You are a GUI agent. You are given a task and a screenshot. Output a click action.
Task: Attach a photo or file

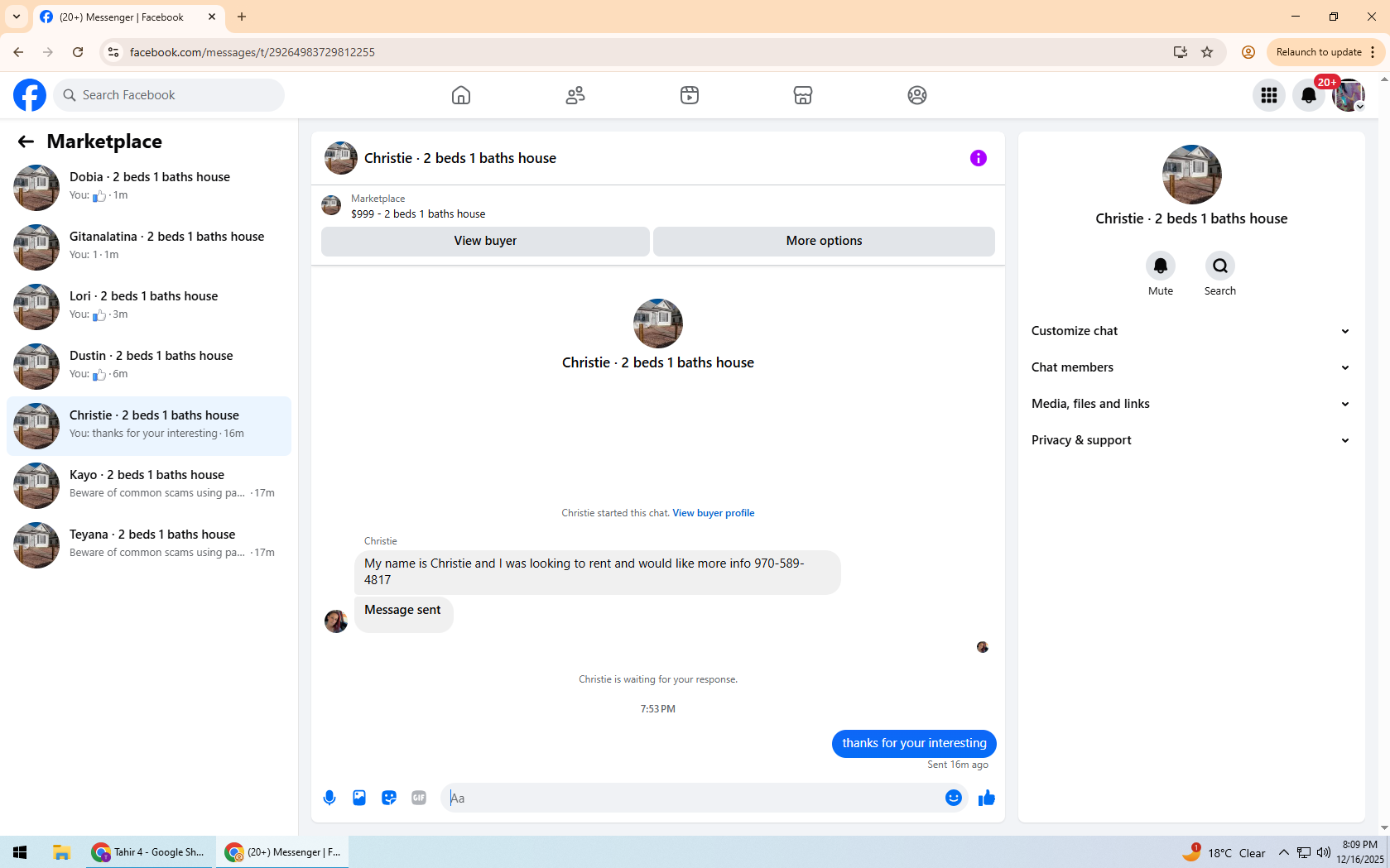click(x=359, y=798)
